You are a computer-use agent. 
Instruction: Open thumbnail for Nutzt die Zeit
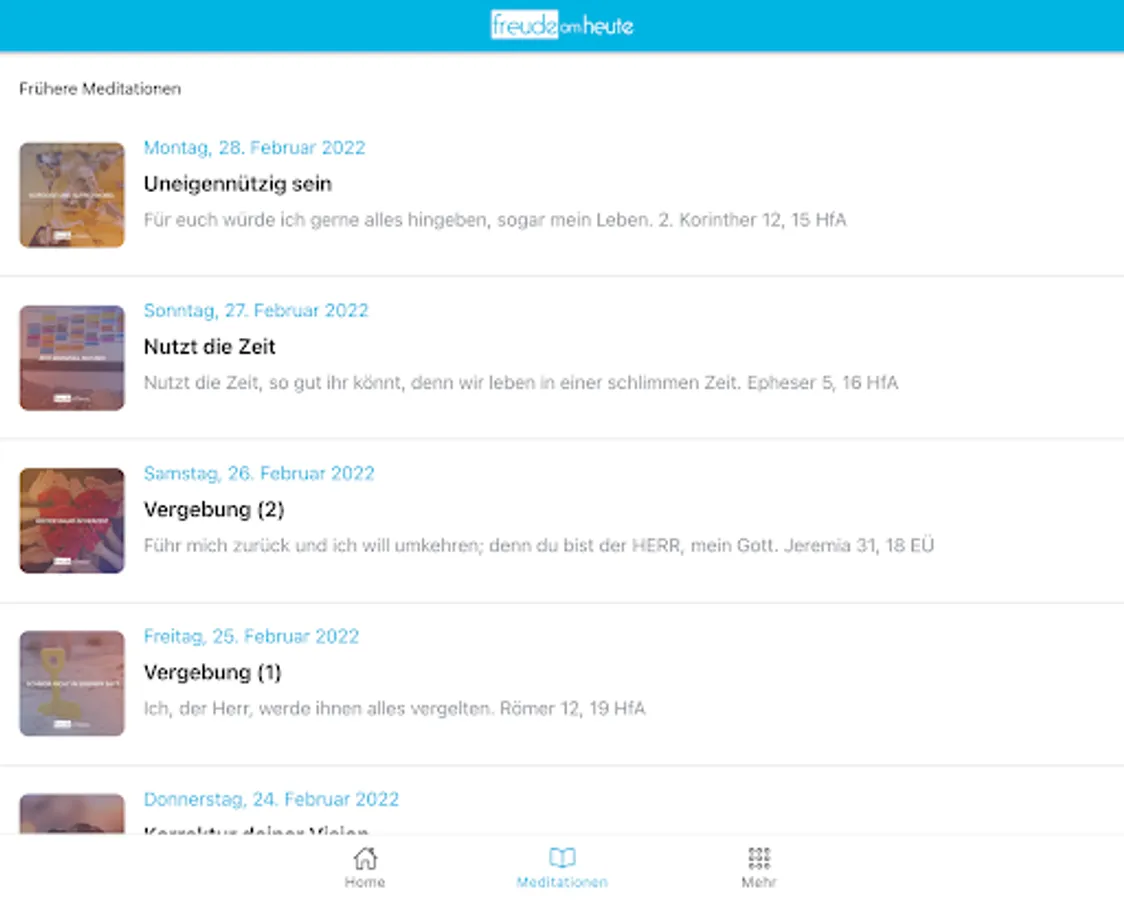[x=72, y=358]
